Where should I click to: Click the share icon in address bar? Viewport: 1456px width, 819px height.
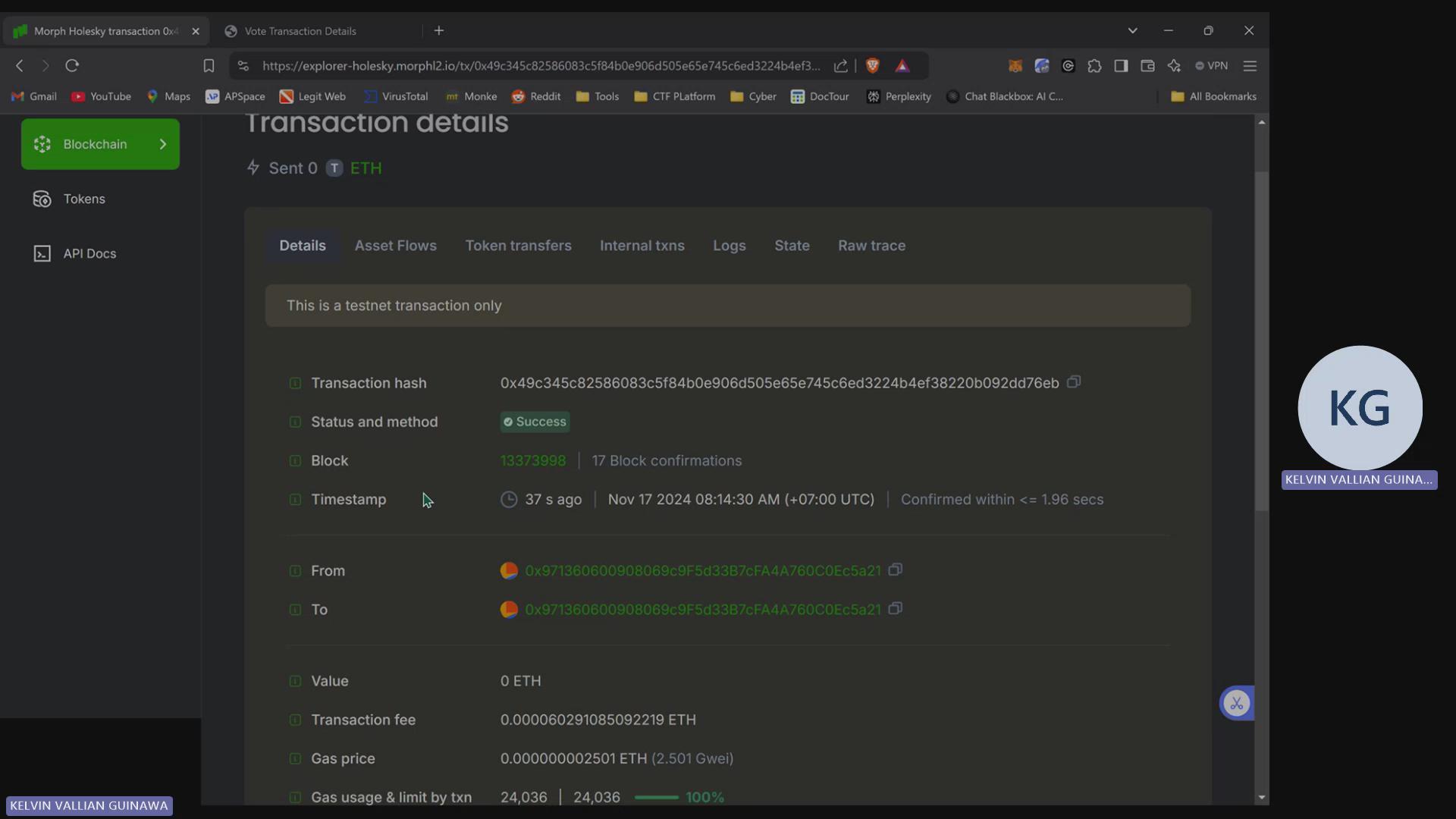[x=841, y=66]
